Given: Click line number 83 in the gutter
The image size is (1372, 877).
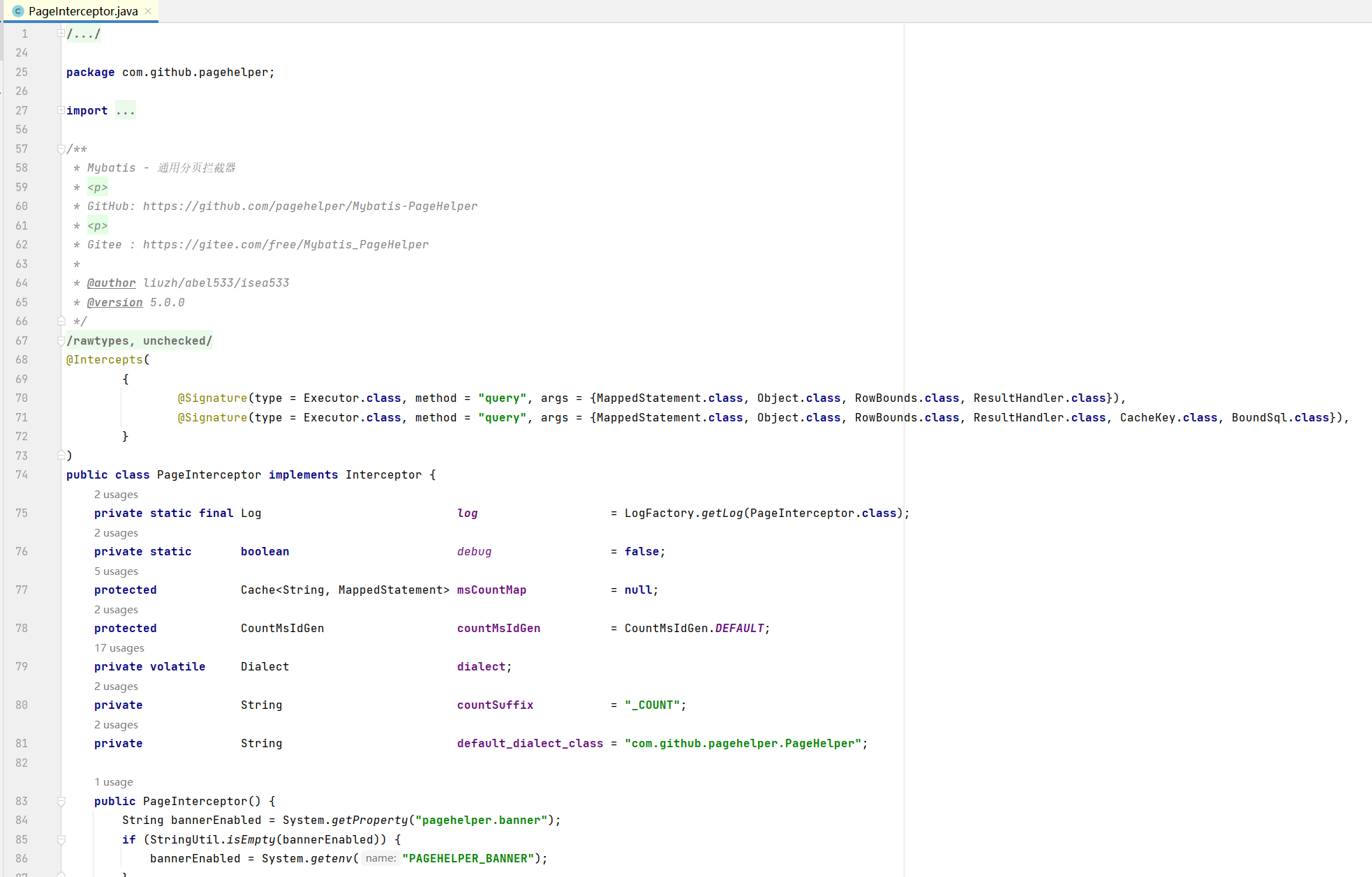Looking at the screenshot, I should pos(22,801).
